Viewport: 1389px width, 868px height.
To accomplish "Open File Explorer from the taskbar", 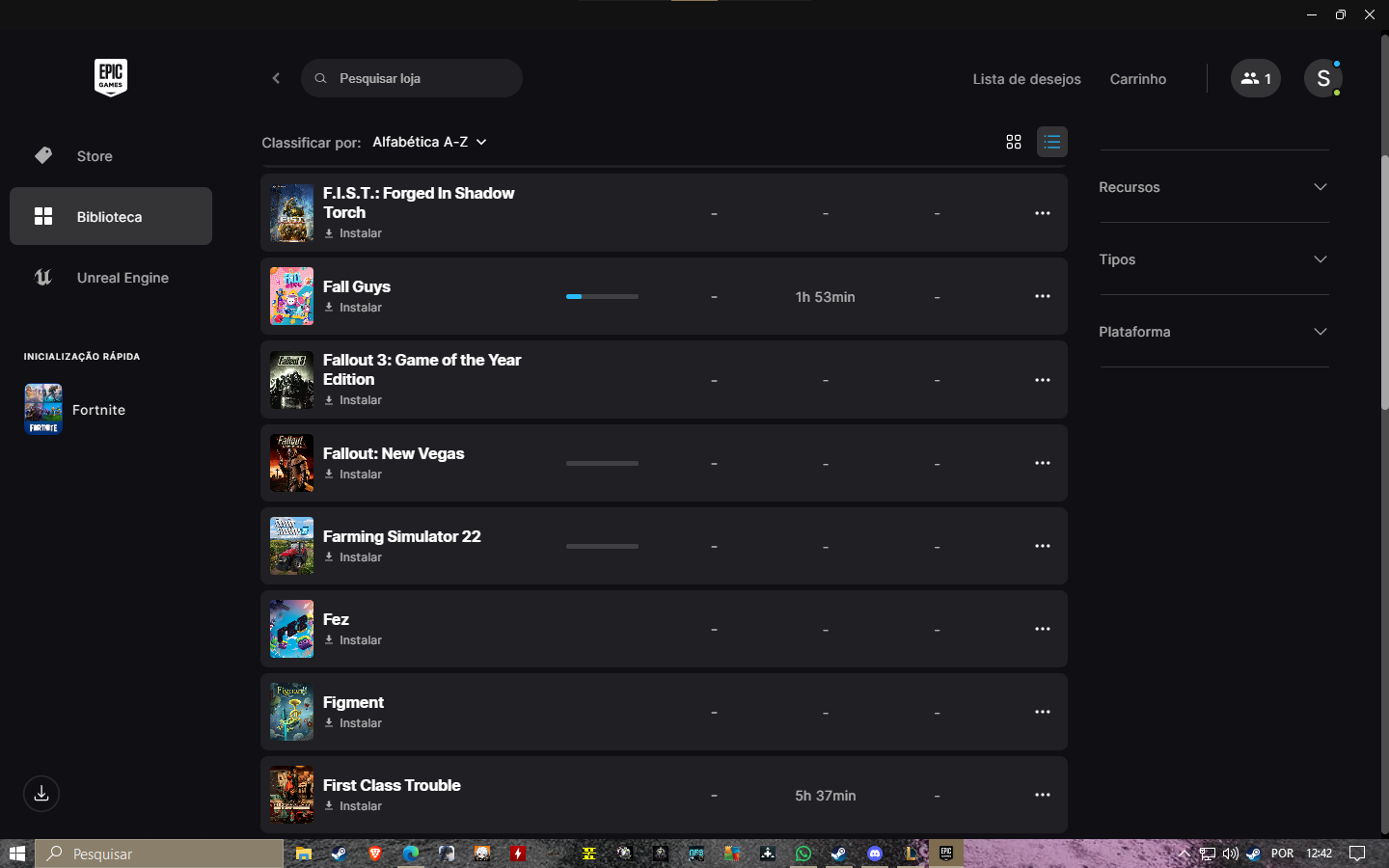I will [303, 854].
